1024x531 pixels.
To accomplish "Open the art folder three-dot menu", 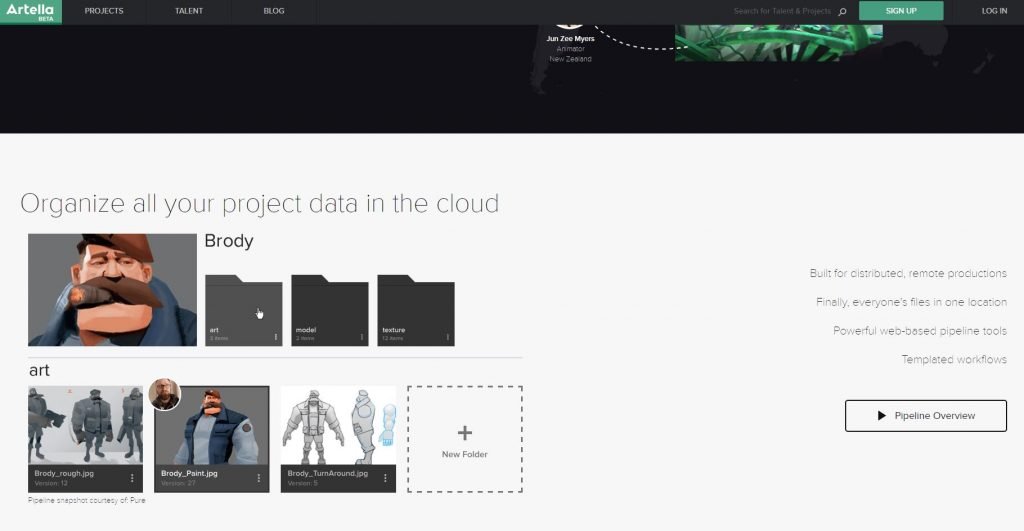I will [x=276, y=337].
